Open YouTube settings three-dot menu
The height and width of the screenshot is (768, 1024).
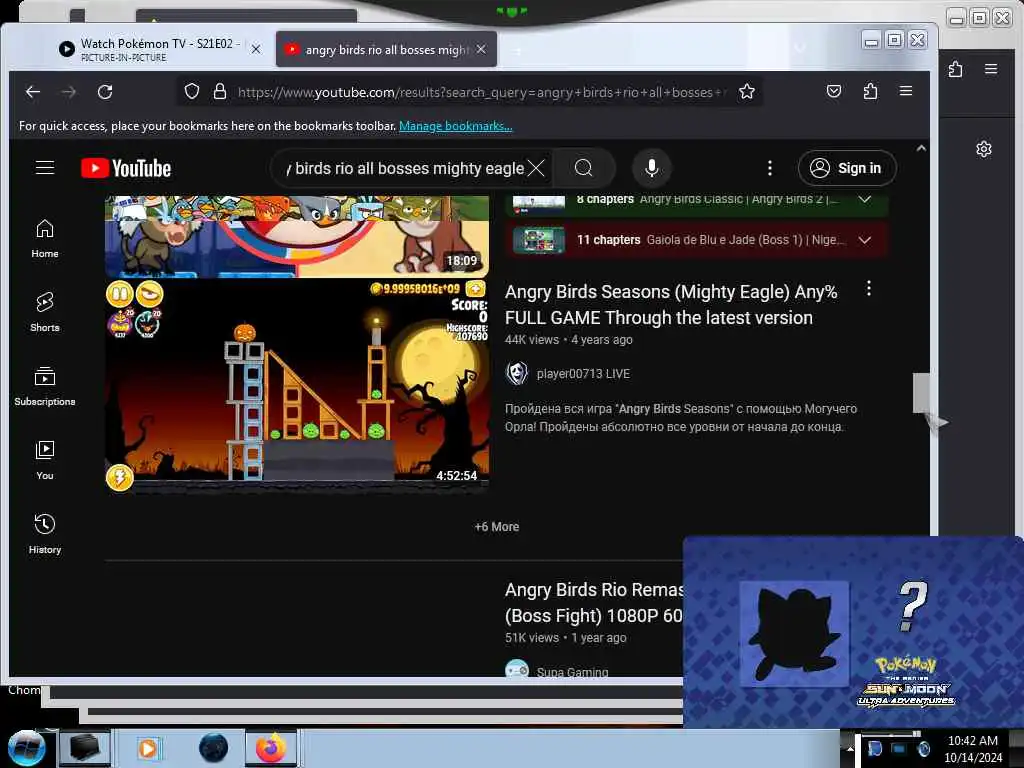770,168
